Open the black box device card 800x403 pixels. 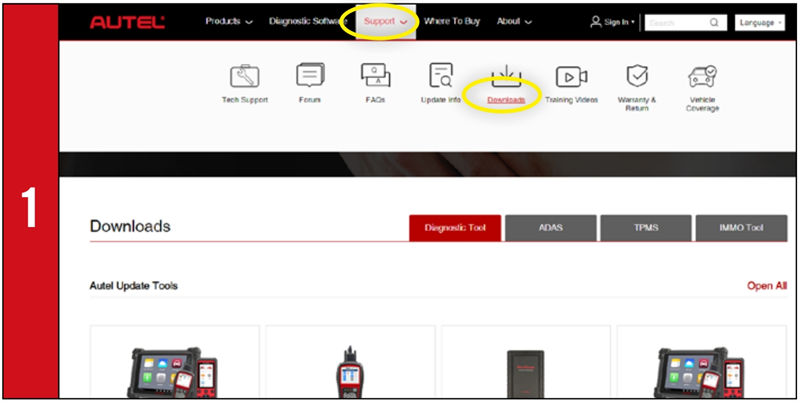526,362
